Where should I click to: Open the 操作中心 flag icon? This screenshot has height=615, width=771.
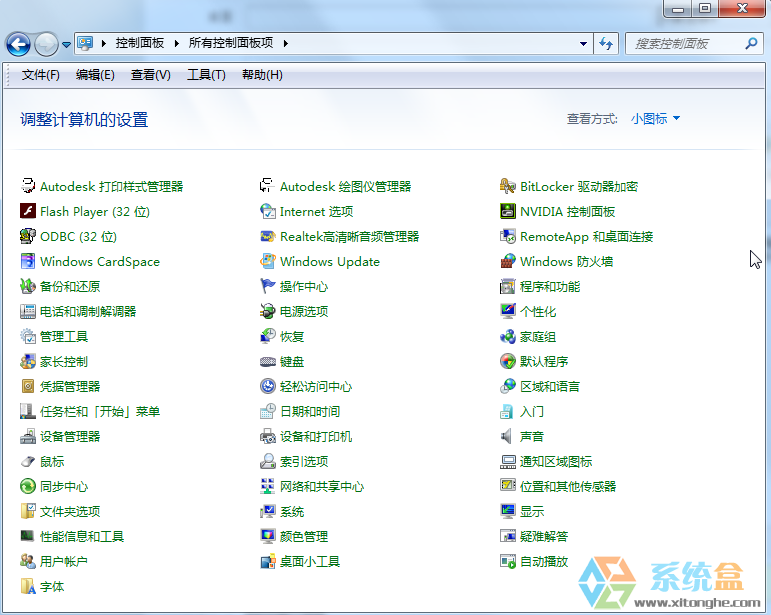click(x=267, y=286)
